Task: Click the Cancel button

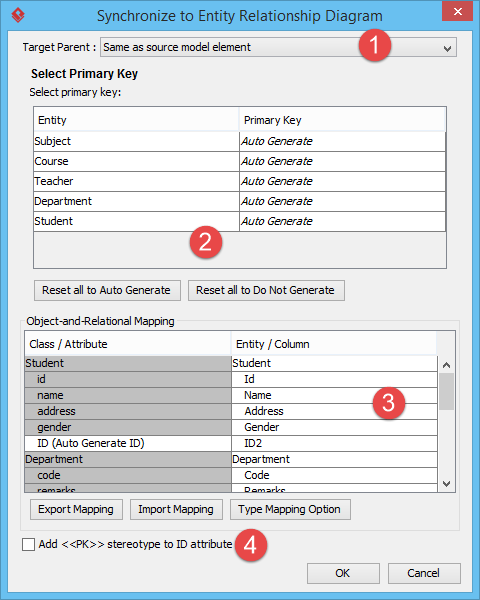Action: point(424,573)
